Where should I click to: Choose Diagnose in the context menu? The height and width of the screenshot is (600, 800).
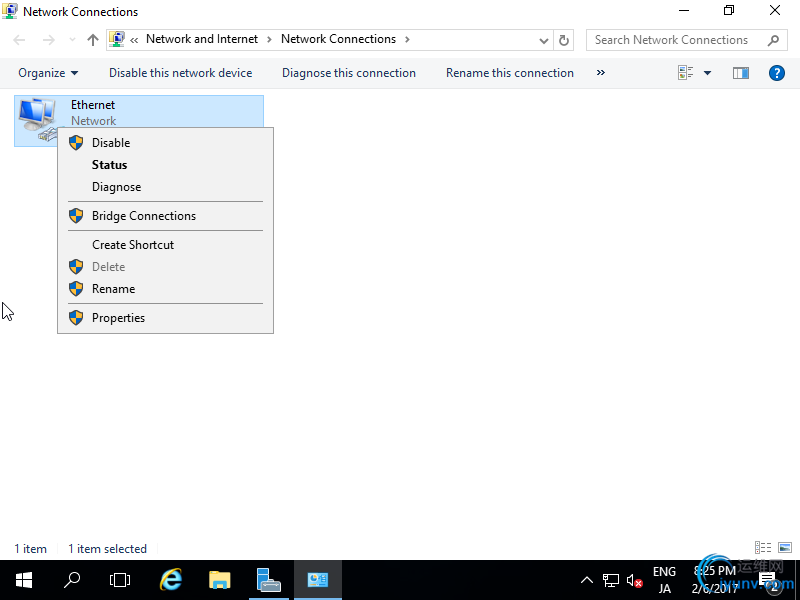point(165,187)
